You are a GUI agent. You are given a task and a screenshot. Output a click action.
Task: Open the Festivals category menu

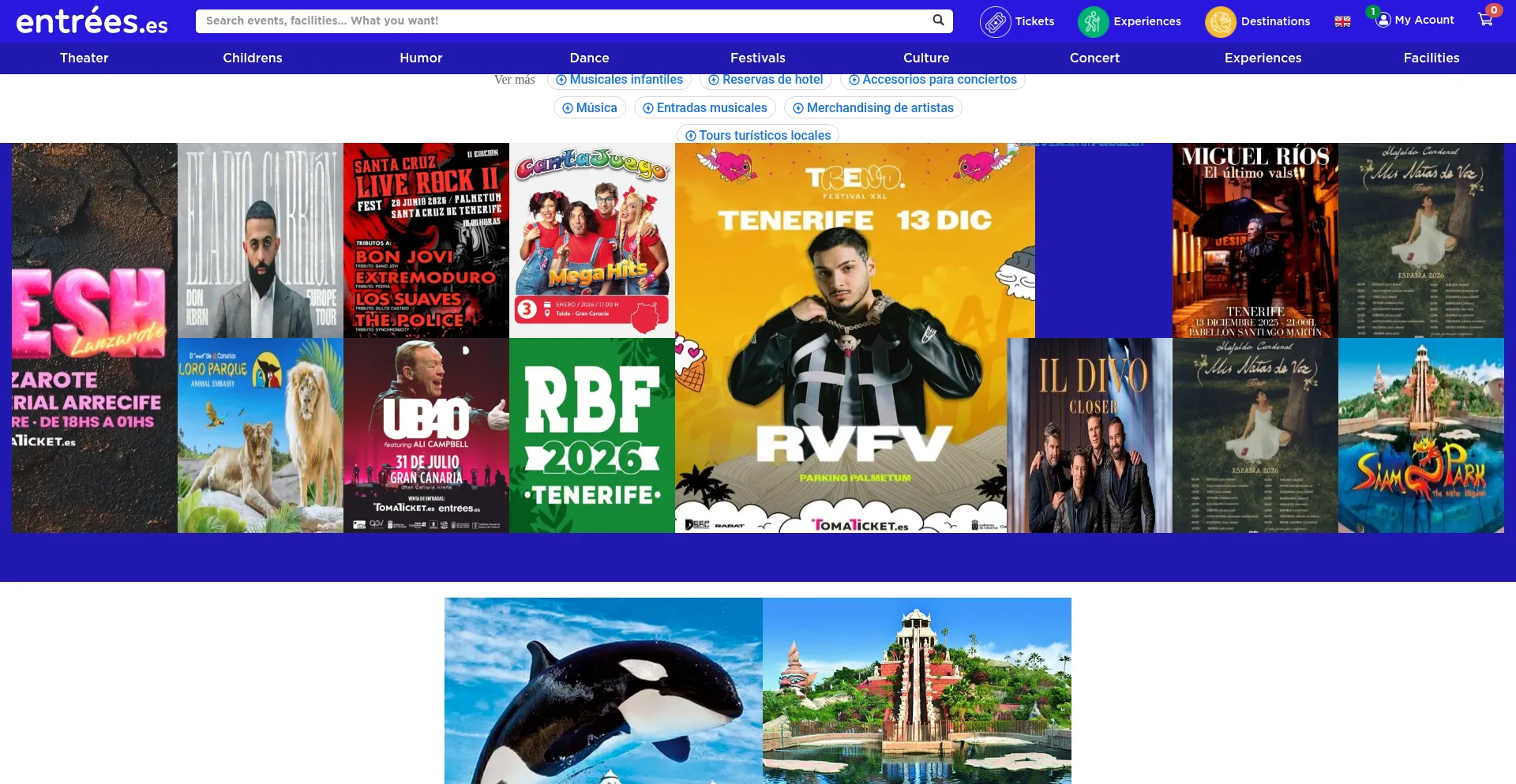tap(757, 58)
